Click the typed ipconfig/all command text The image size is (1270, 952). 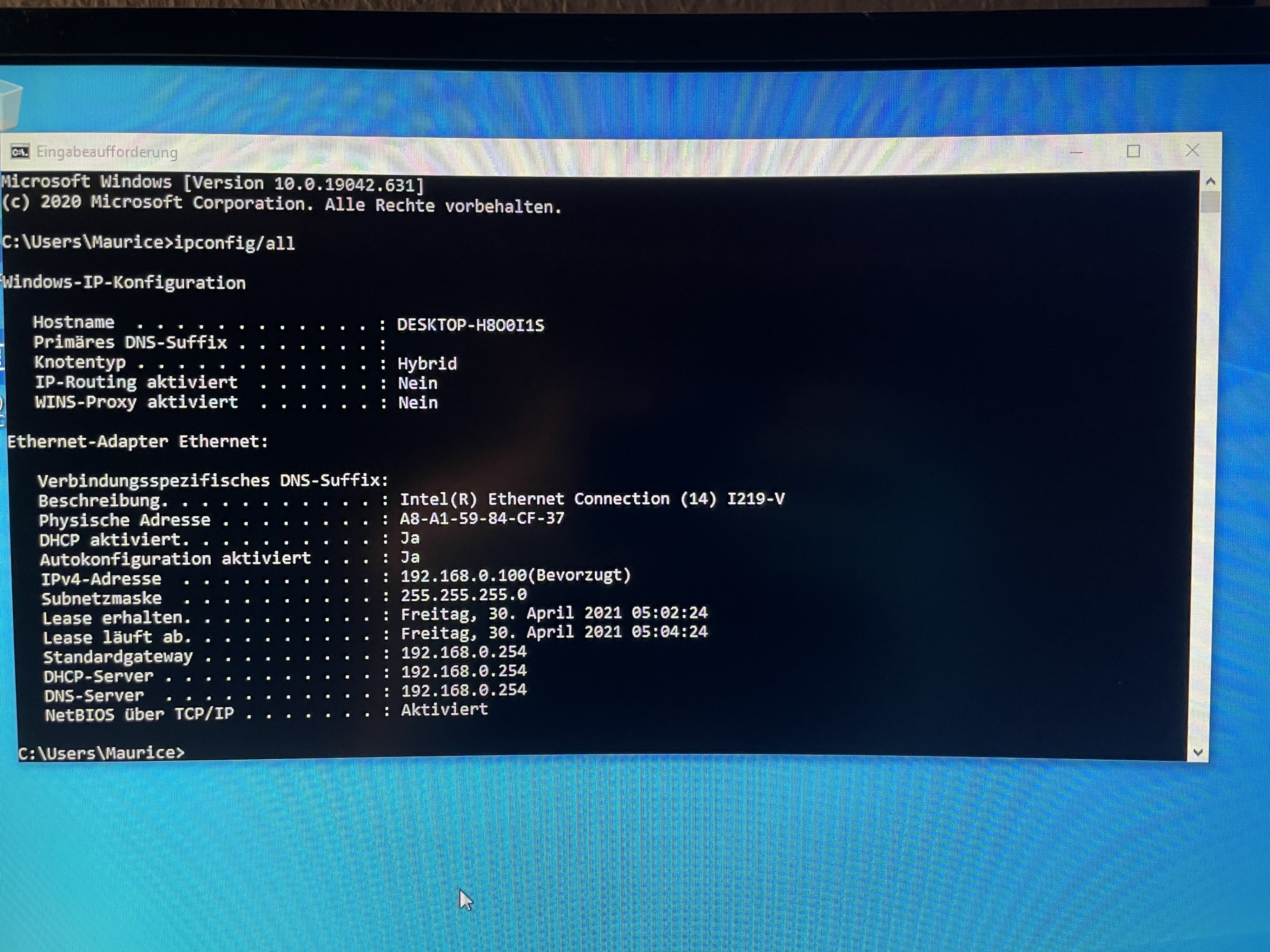tap(234, 243)
